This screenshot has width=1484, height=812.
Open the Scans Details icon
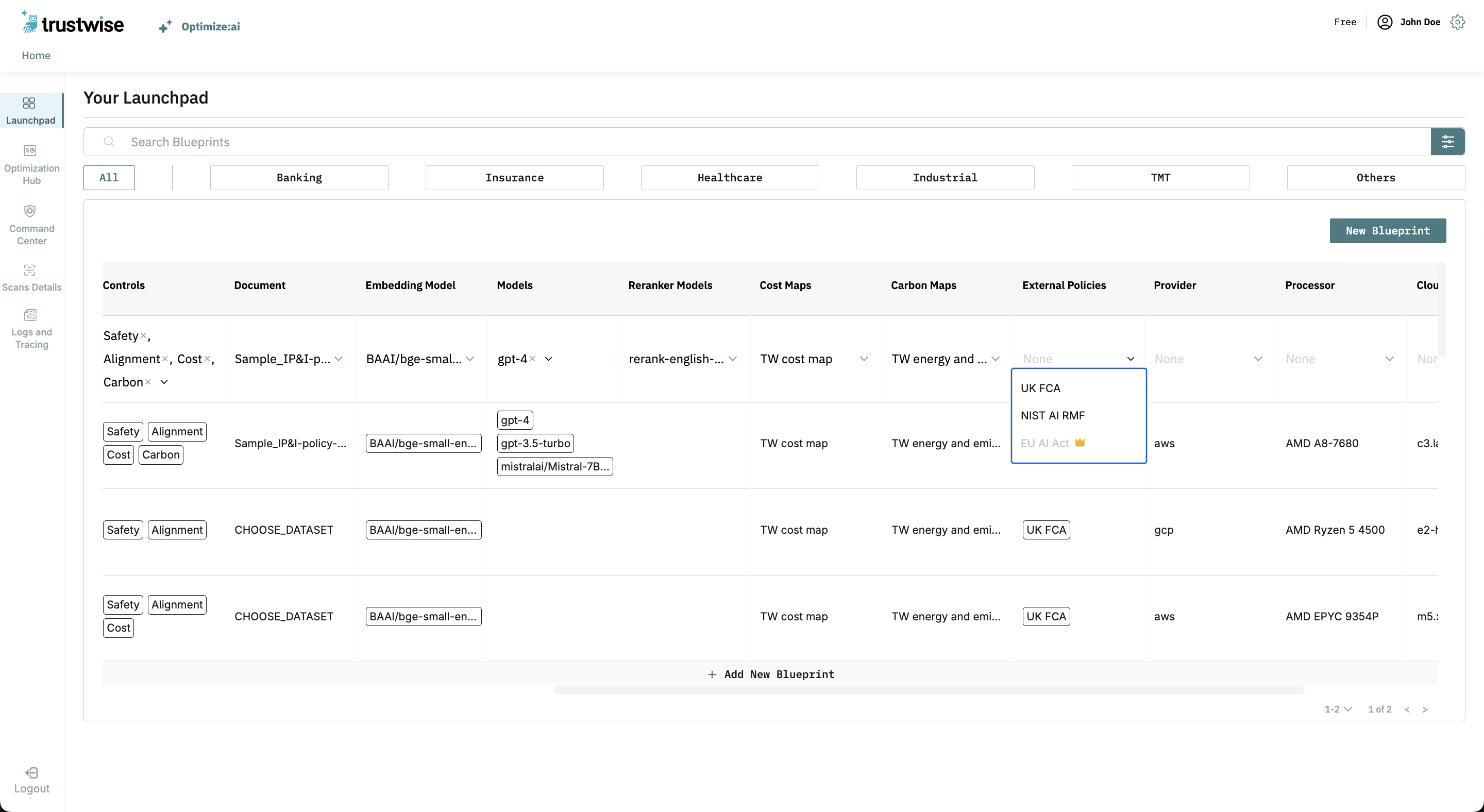30,270
